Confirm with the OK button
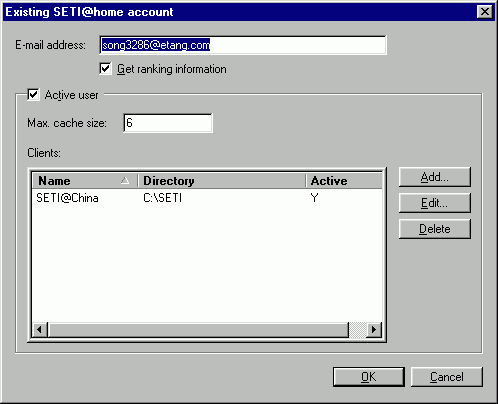Viewport: 498px width, 404px height. point(369,377)
